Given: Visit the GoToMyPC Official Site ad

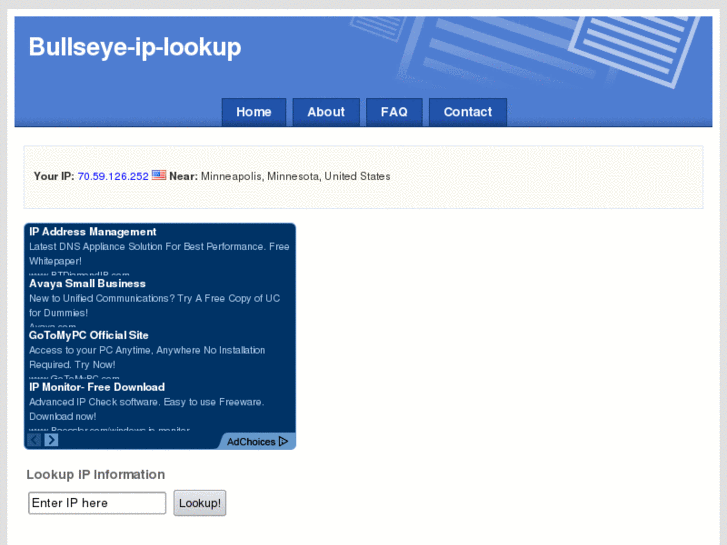Looking at the screenshot, I should tap(89, 335).
